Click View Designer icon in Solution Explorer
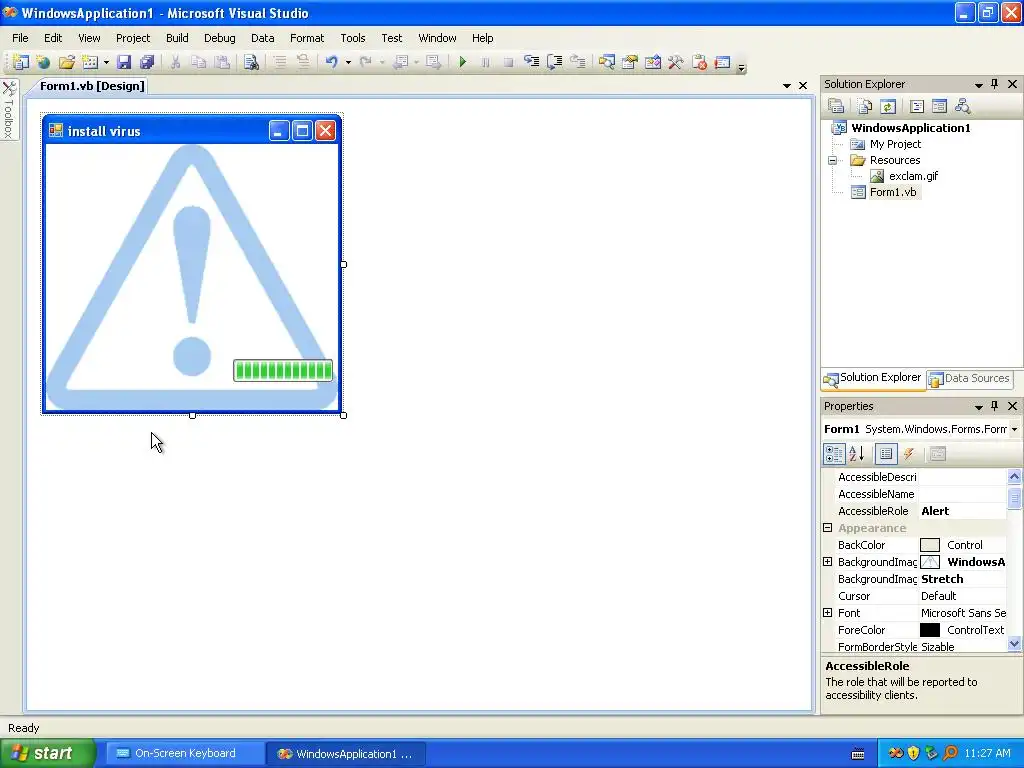Image resolution: width=1024 pixels, height=768 pixels. coord(939,106)
